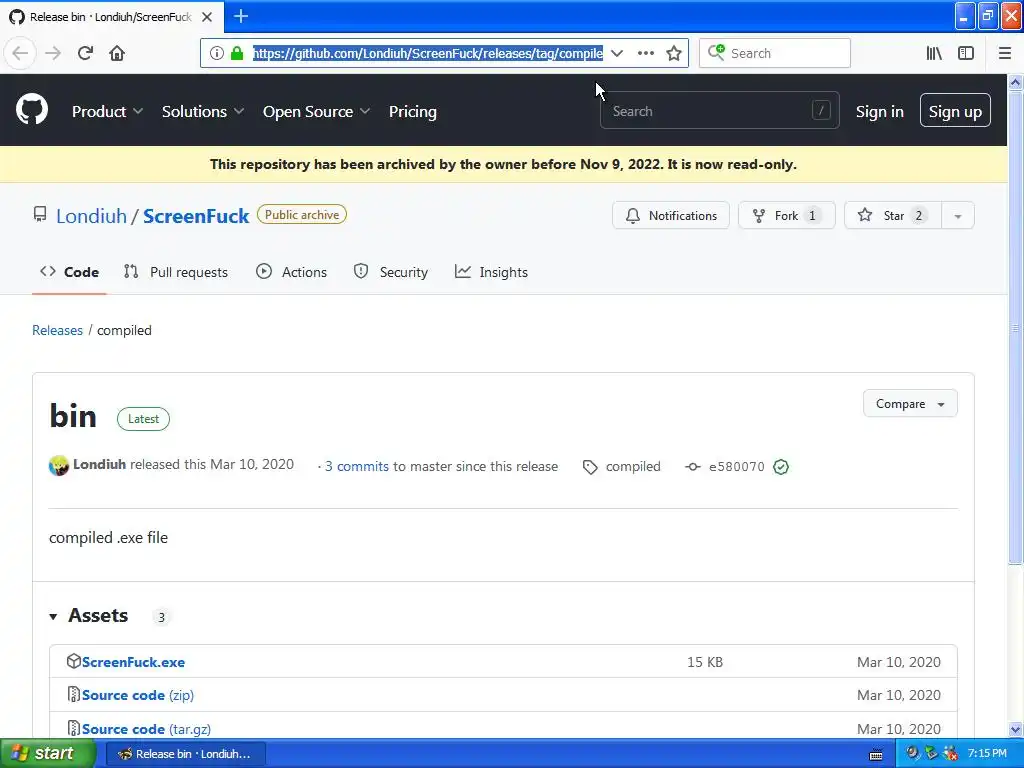This screenshot has height=768, width=1024.
Task: Click the GitHub logo in header
Action: [x=32, y=110]
